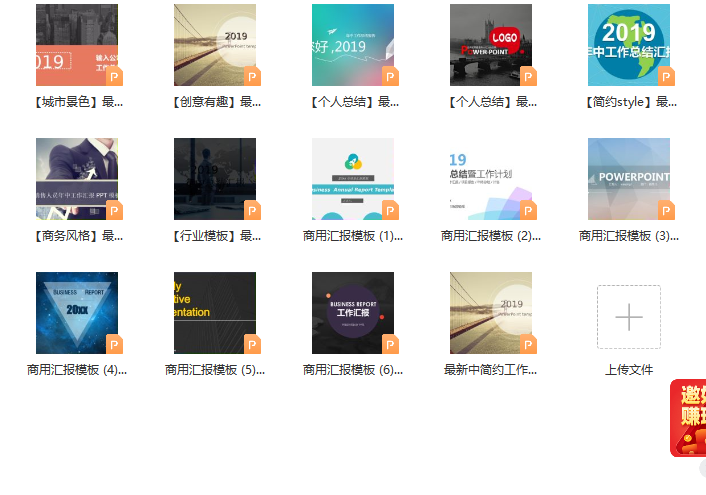Screen dimensions: 706x495
Task: Click the PPT badge on 【创意有趣】 file
Action: click(x=253, y=77)
